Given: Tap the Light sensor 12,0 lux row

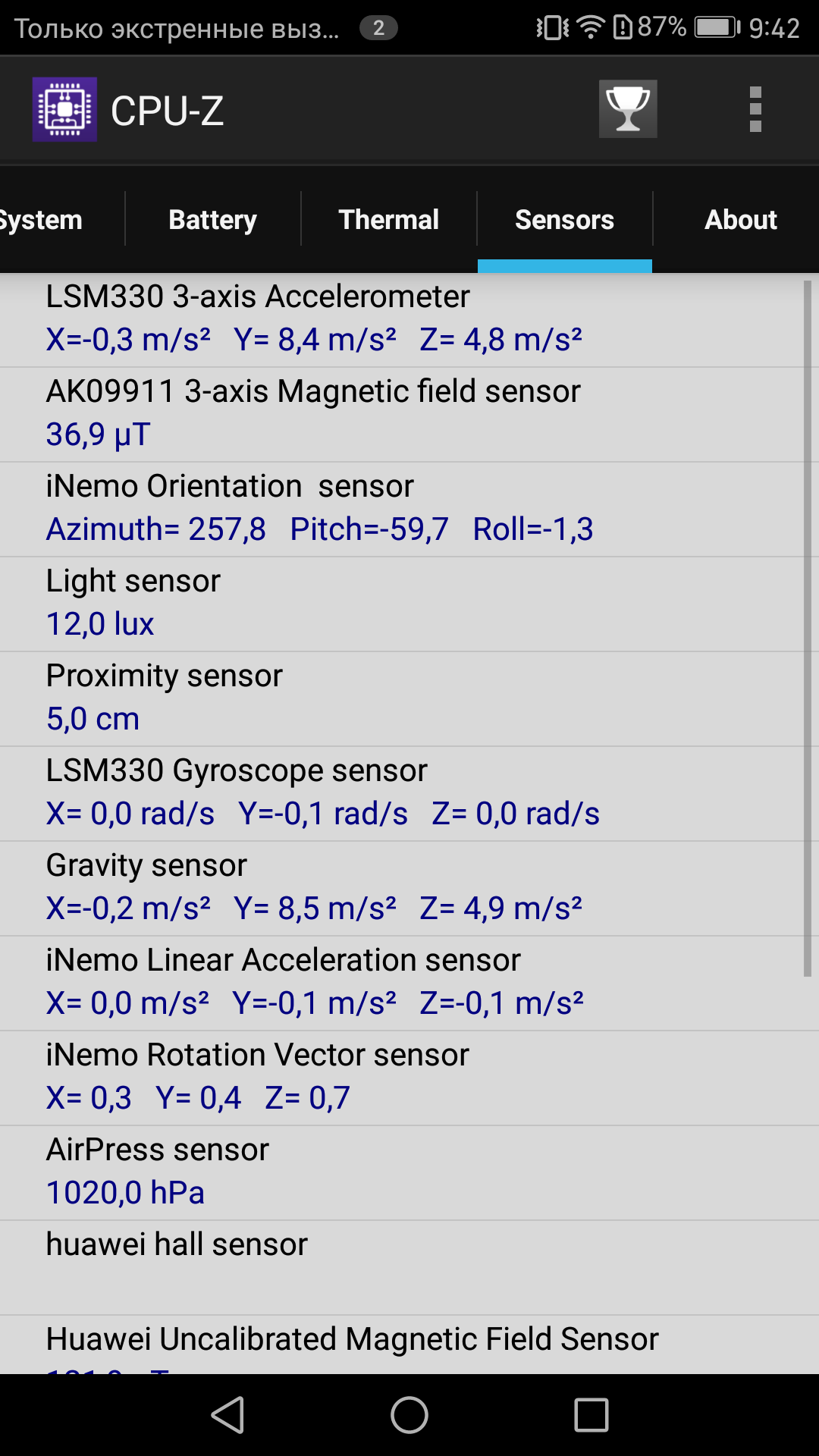Looking at the screenshot, I should [402, 604].
